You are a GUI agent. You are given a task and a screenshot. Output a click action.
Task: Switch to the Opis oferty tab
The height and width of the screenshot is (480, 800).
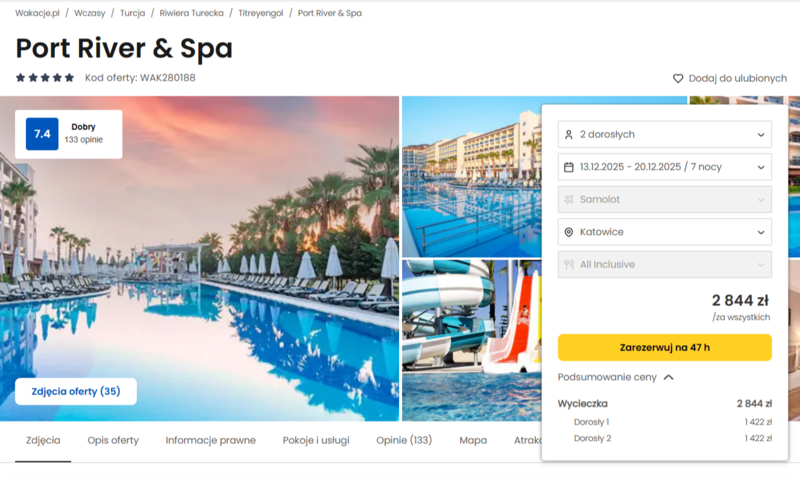113,440
